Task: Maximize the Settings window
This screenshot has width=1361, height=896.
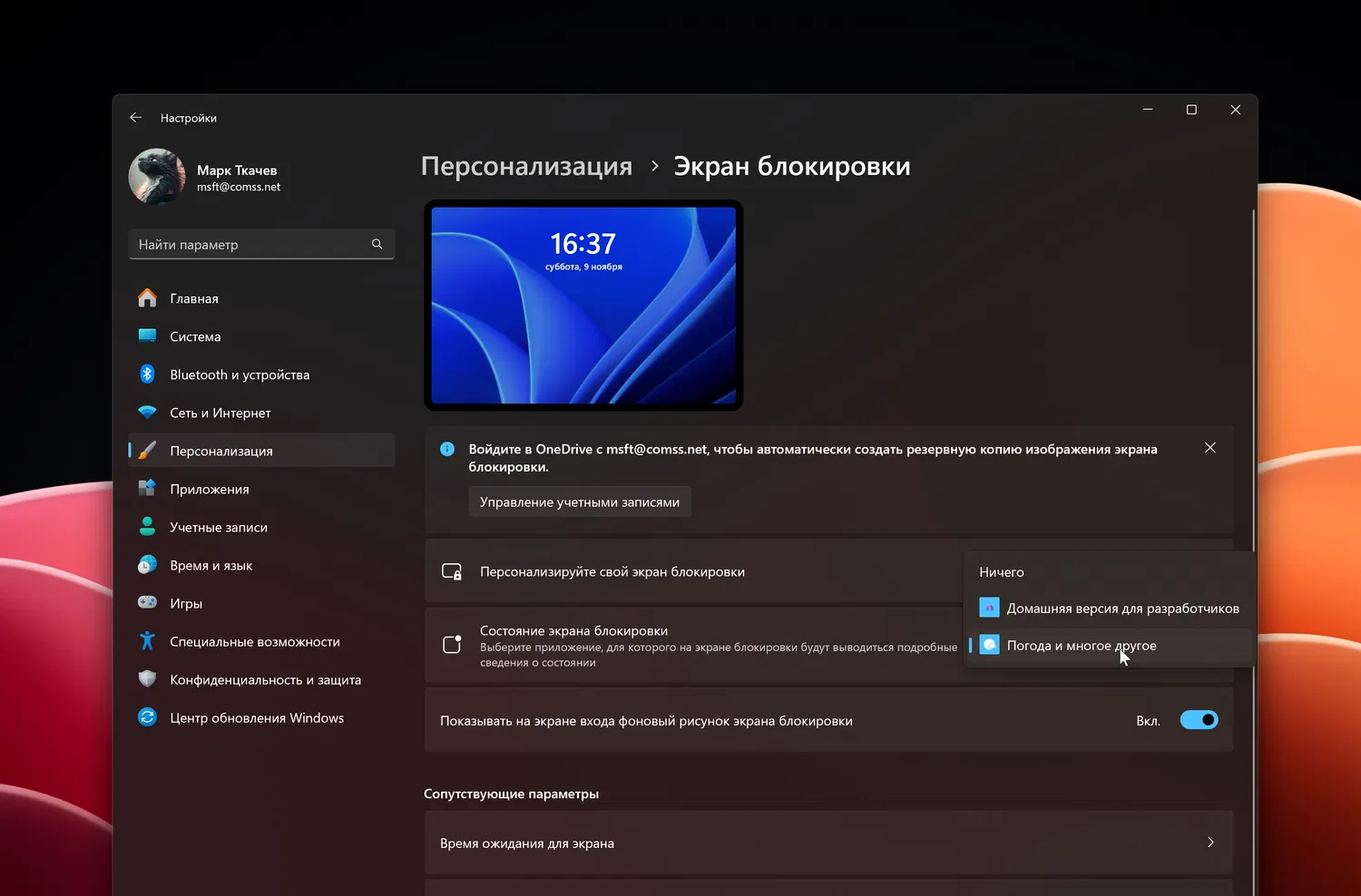Action: [x=1191, y=110]
